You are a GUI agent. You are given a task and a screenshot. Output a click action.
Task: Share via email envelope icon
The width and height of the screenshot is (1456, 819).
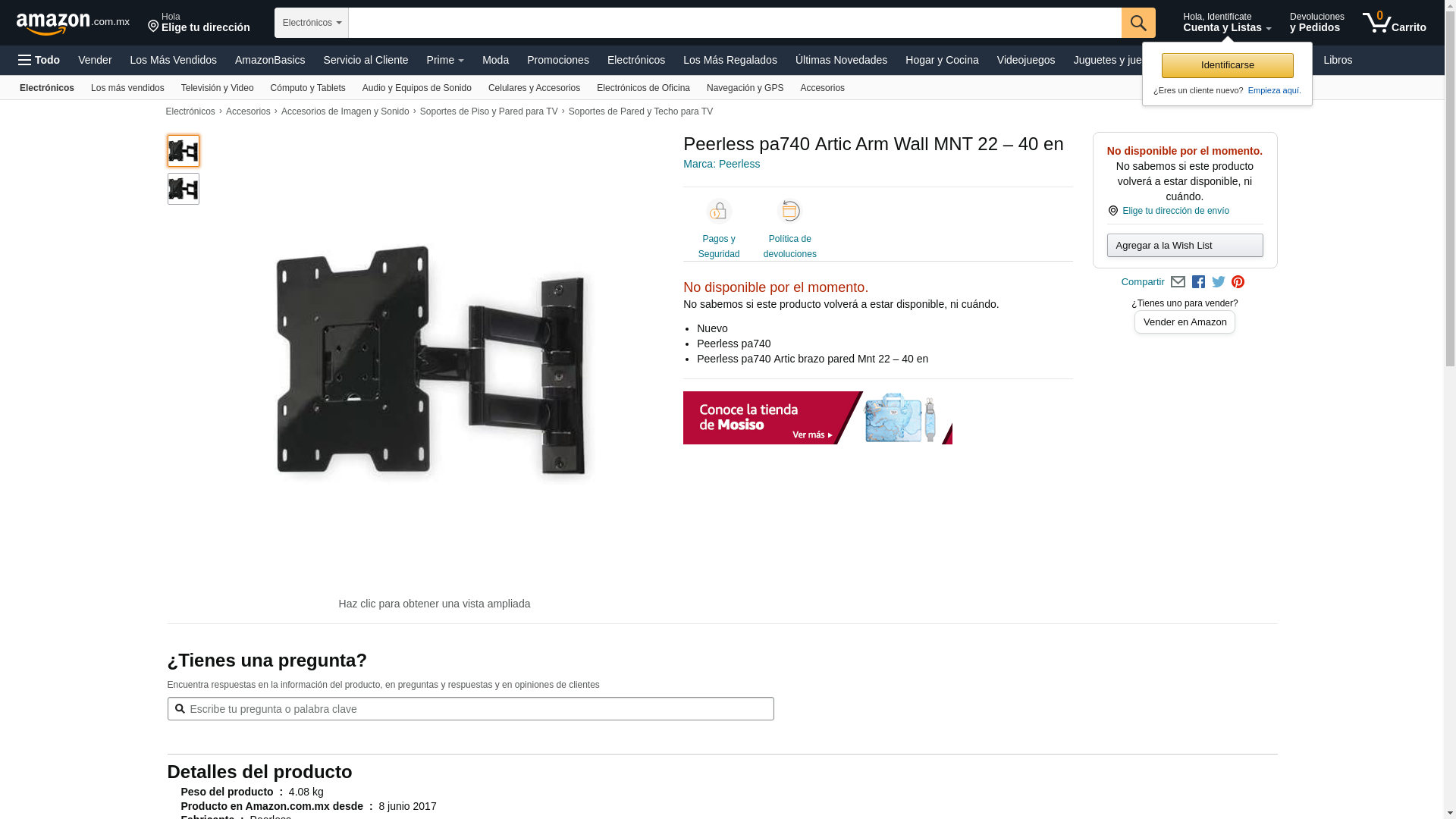click(x=1178, y=282)
